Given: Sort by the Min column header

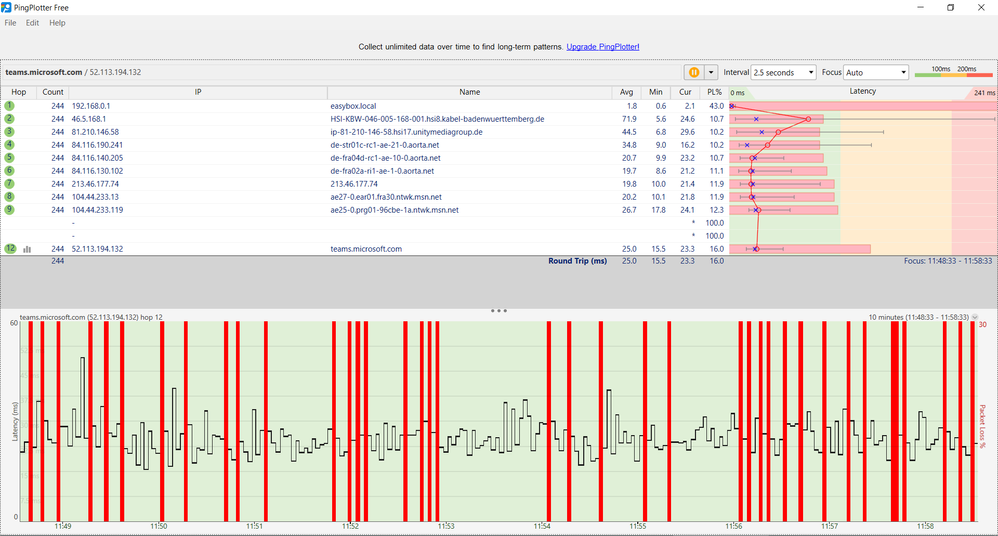Looking at the screenshot, I should point(656,92).
